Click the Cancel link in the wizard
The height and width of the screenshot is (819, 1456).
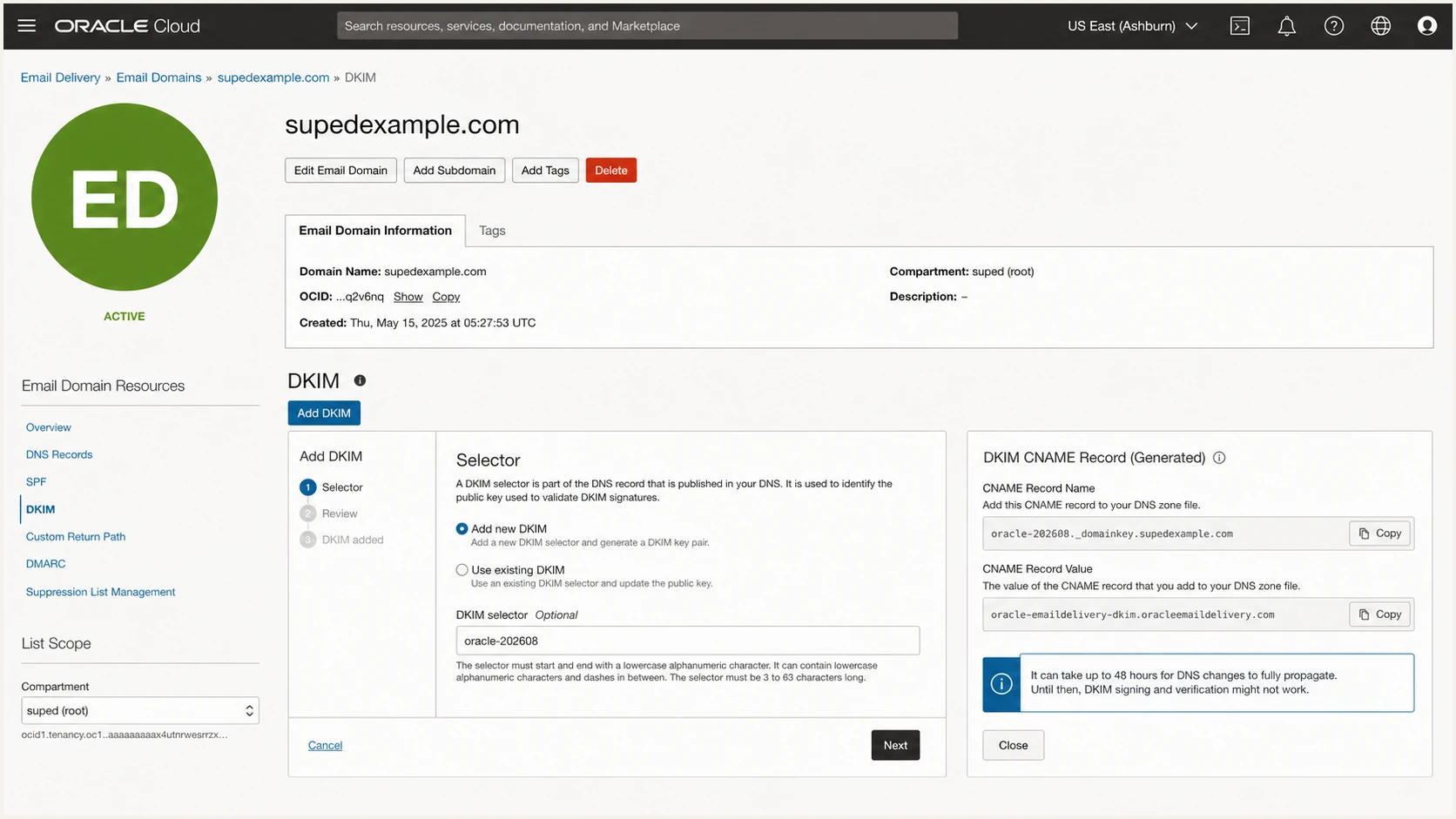(325, 745)
